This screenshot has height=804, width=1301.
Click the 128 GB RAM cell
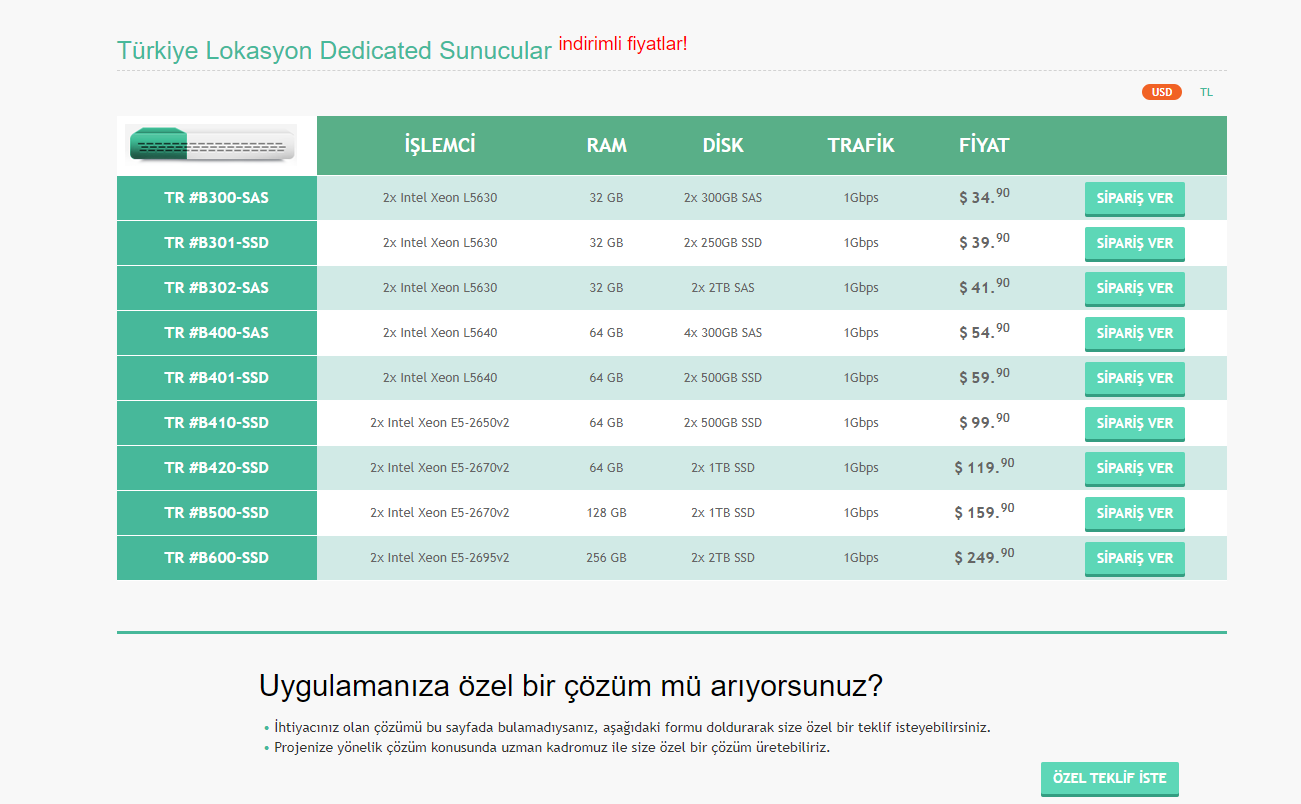[607, 513]
